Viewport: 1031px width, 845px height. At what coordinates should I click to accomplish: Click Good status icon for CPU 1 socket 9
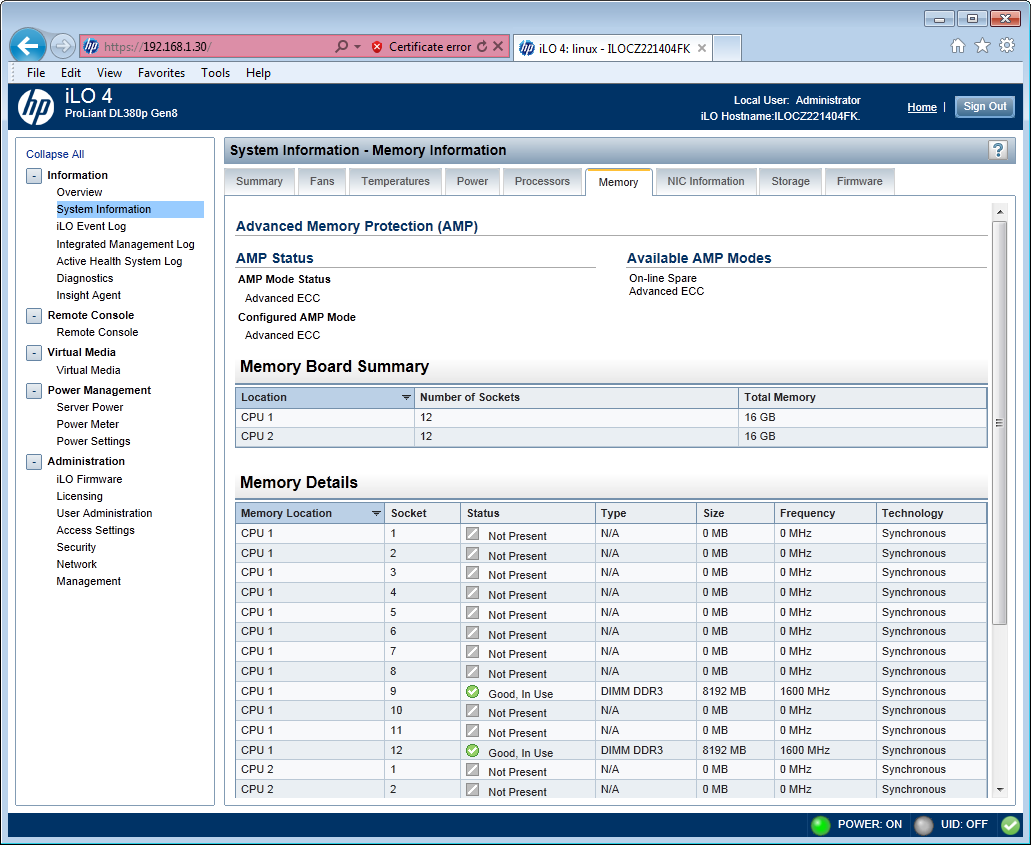click(x=472, y=691)
